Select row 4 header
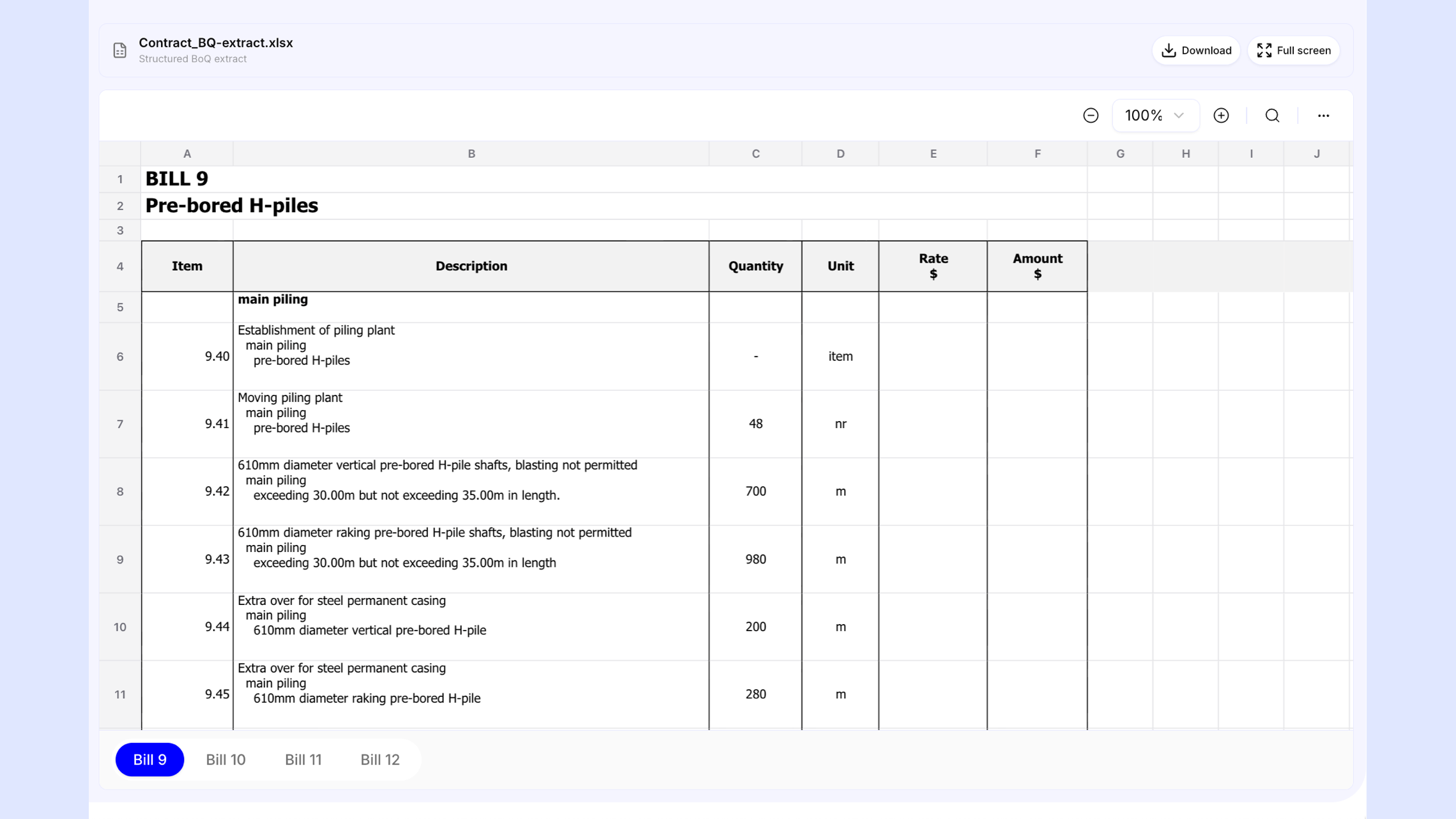Image resolution: width=1456 pixels, height=819 pixels. click(x=120, y=266)
